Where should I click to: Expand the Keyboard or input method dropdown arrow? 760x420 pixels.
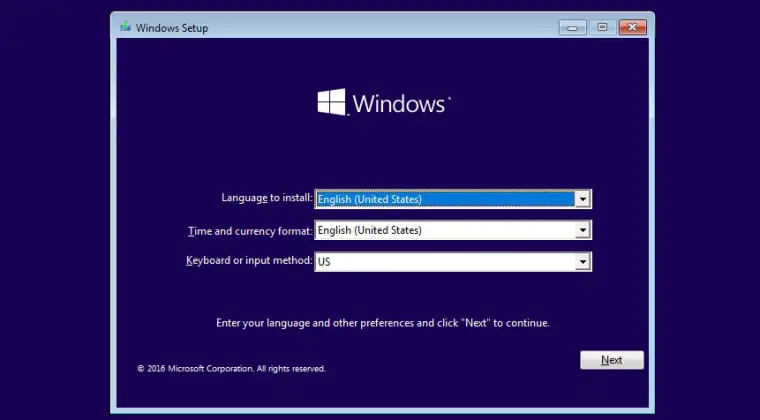tap(582, 262)
